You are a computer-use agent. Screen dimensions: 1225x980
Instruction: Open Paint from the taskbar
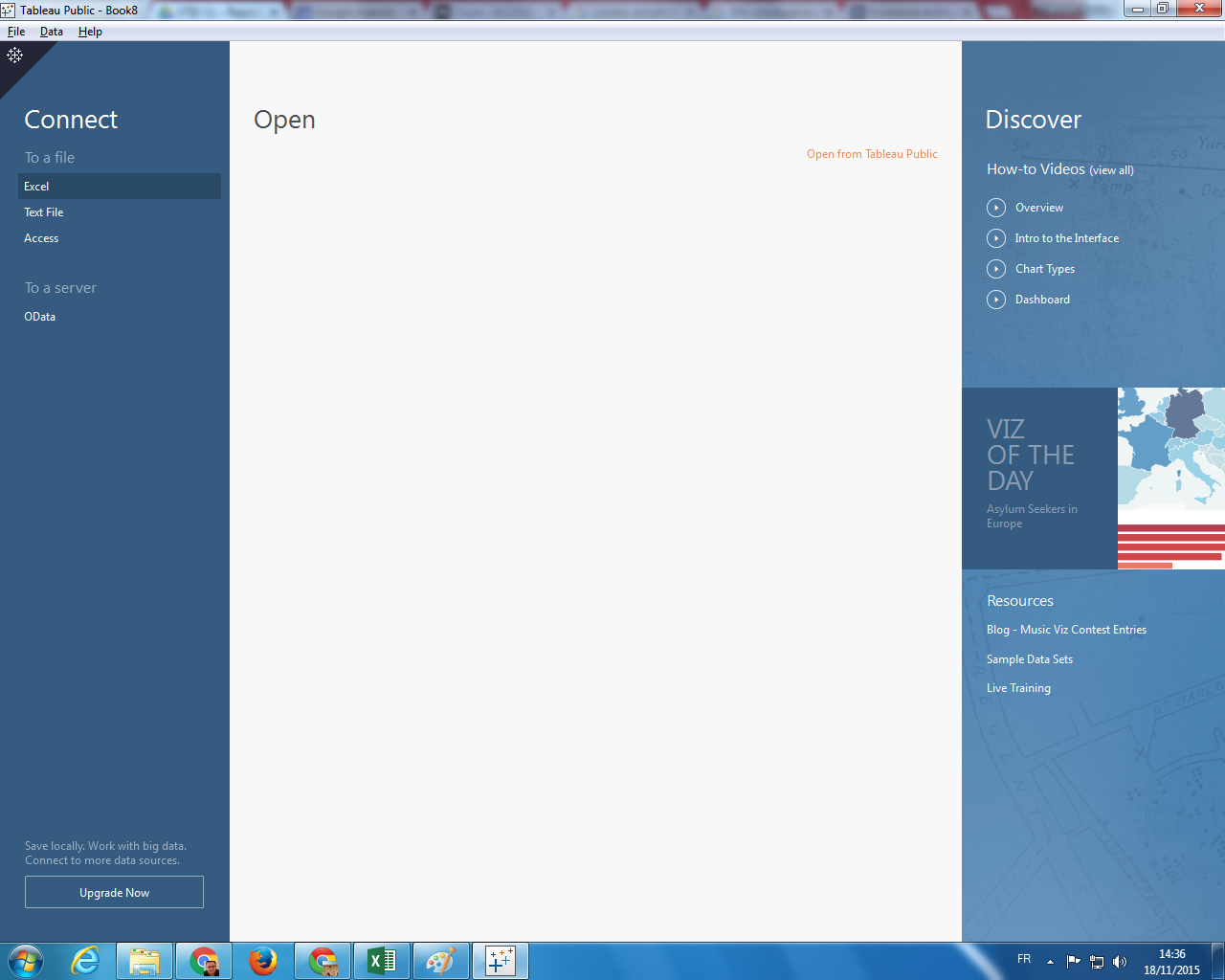click(x=441, y=961)
